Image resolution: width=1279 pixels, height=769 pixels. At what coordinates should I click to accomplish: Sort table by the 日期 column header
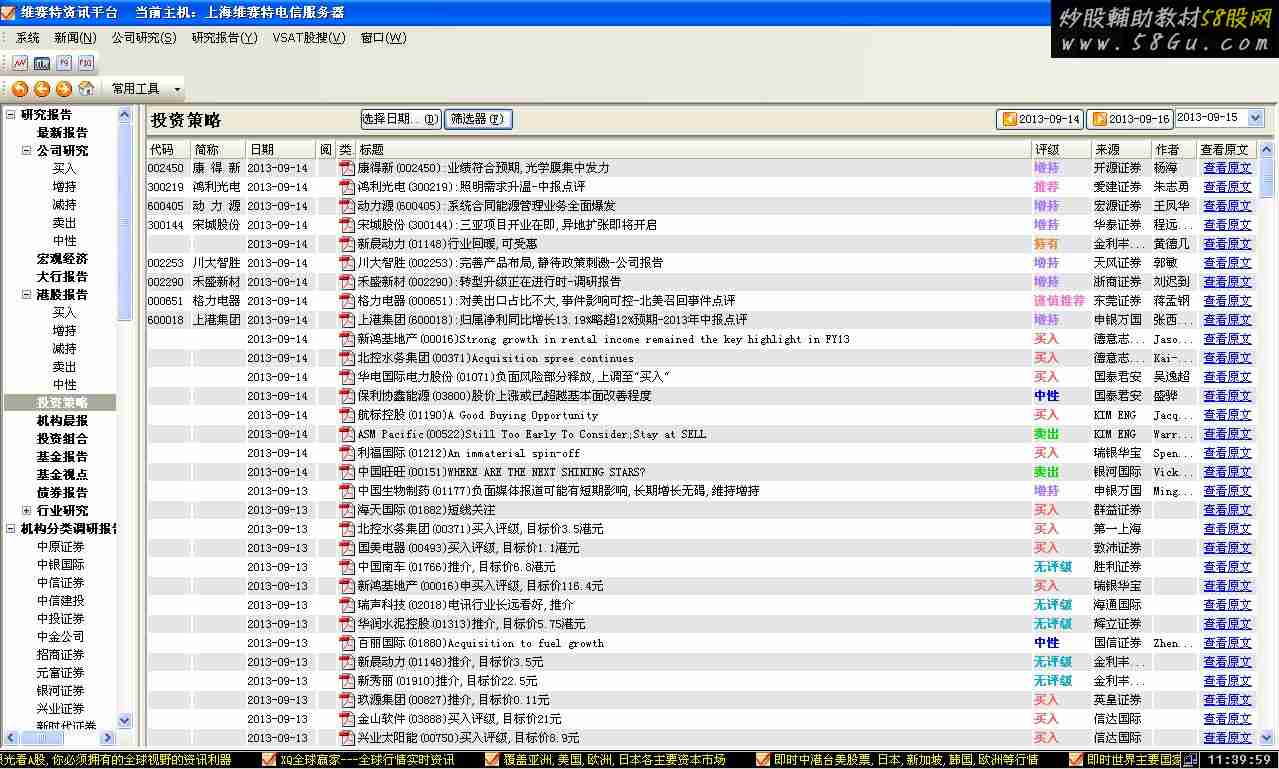[x=281, y=150]
